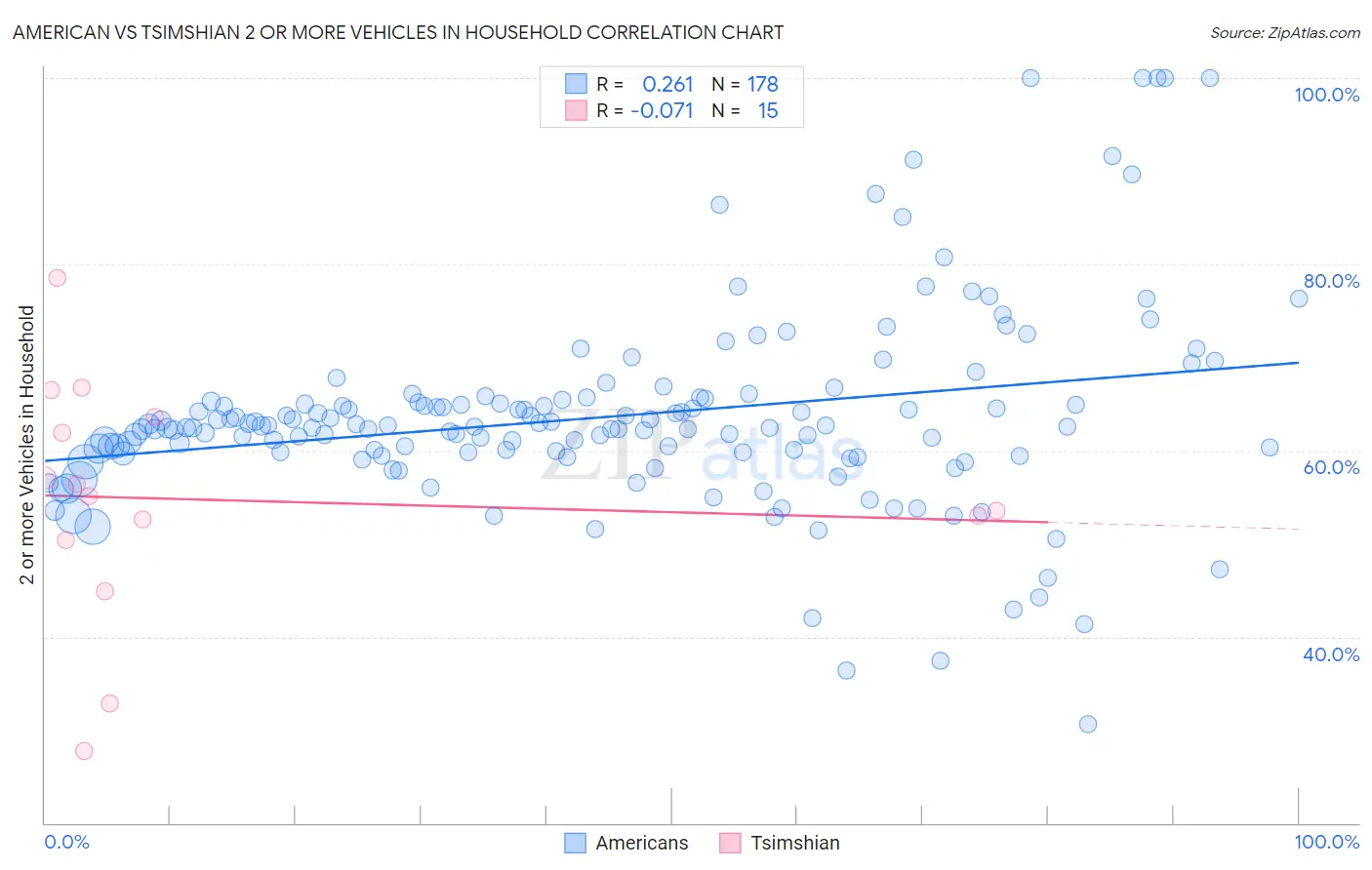Click the lowest pink Tsimshian data point
1372x870 pixels.
click(84, 751)
